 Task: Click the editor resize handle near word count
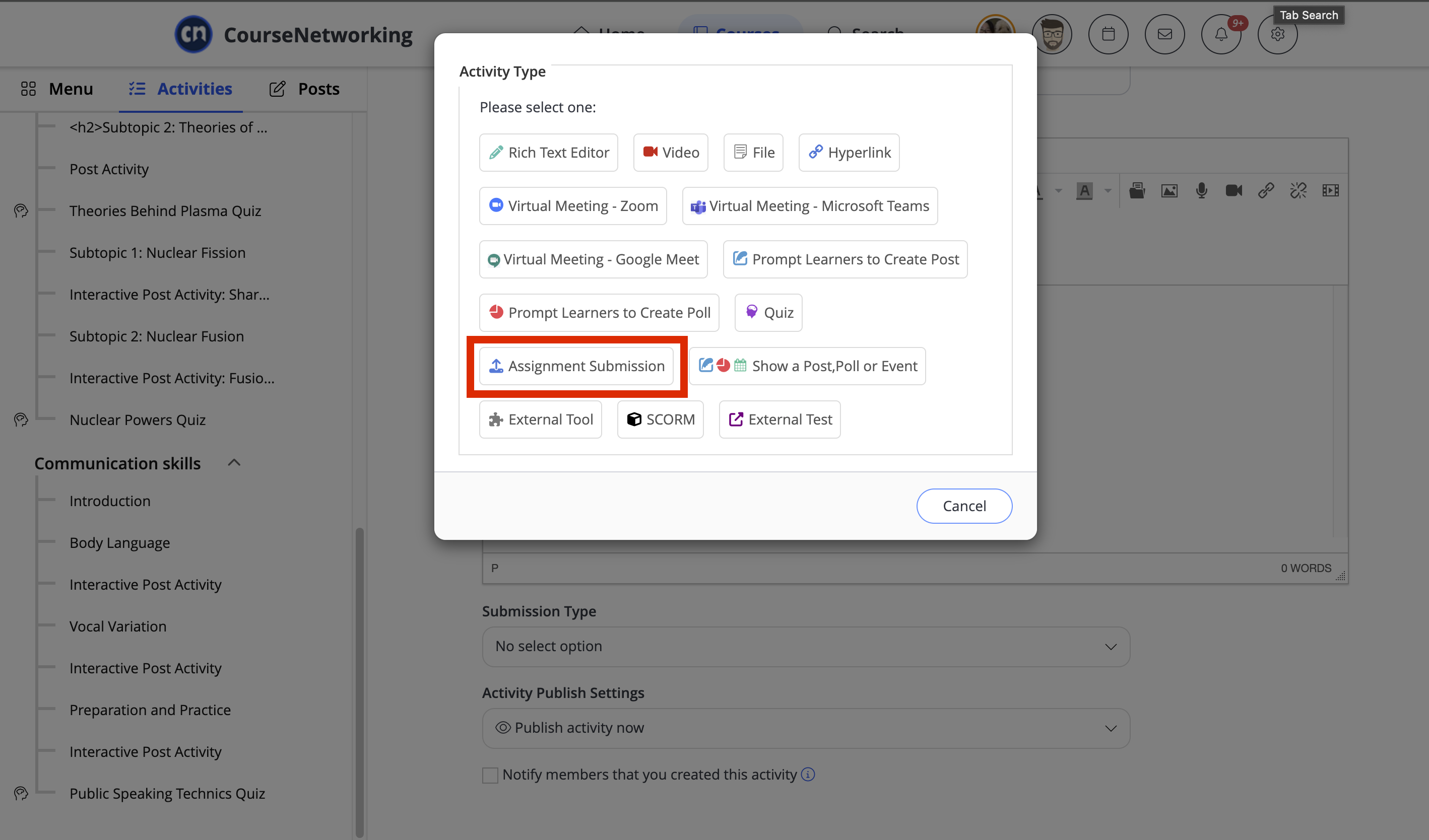pyautogui.click(x=1340, y=576)
